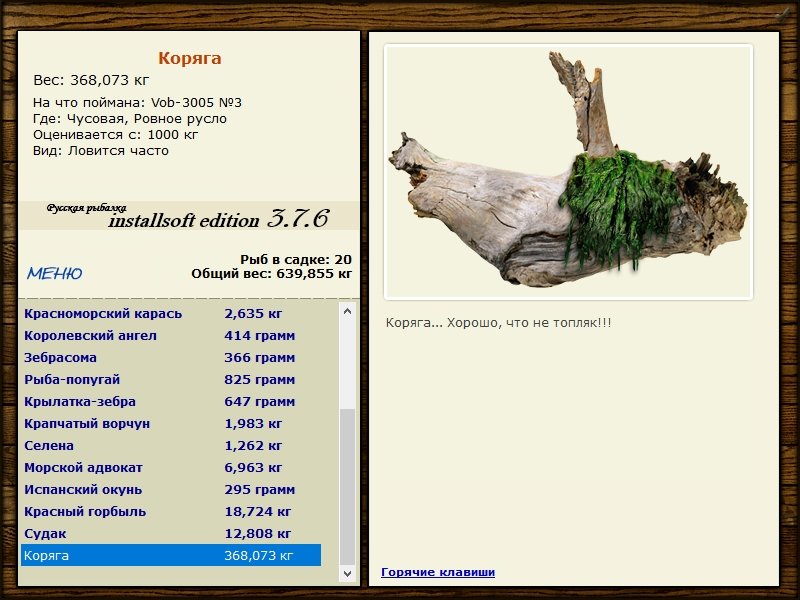Pick the Морской адвокат entry
This screenshot has height=600, width=800.
pyautogui.click(x=171, y=467)
